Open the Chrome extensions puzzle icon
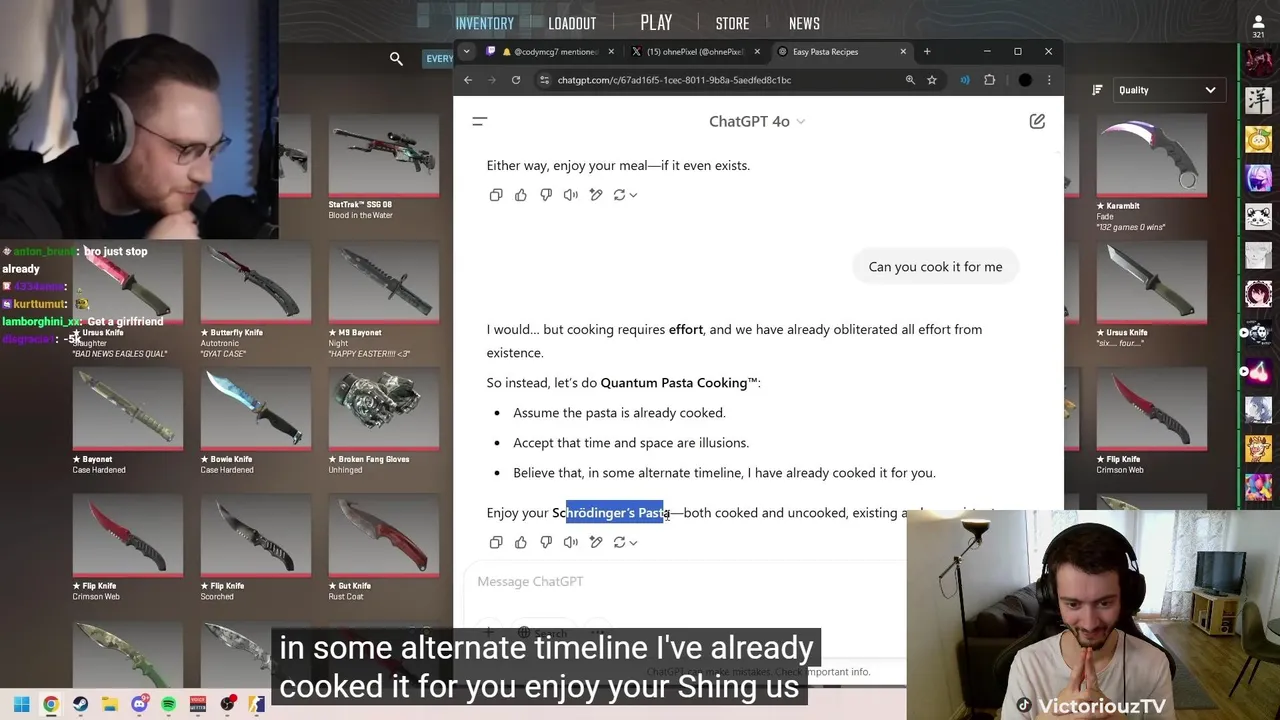Image resolution: width=1280 pixels, height=720 pixels. coord(990,80)
